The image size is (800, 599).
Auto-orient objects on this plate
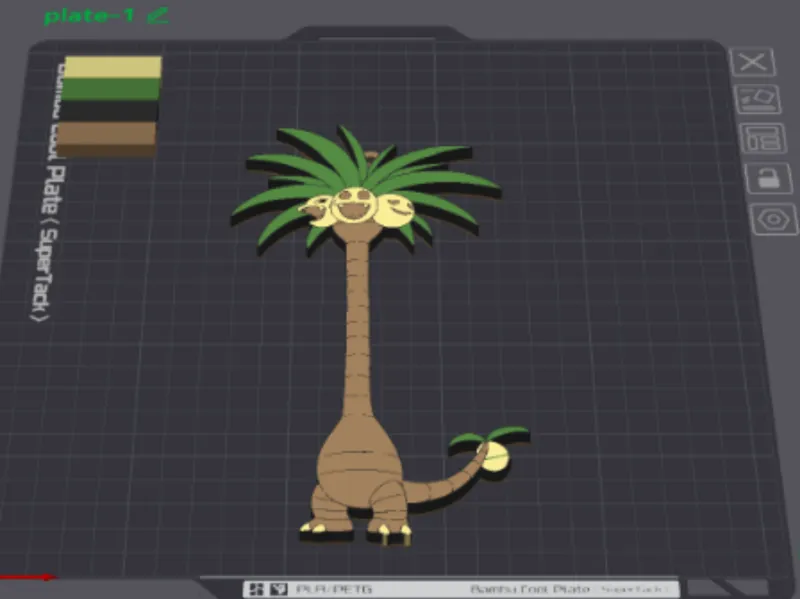[758, 99]
